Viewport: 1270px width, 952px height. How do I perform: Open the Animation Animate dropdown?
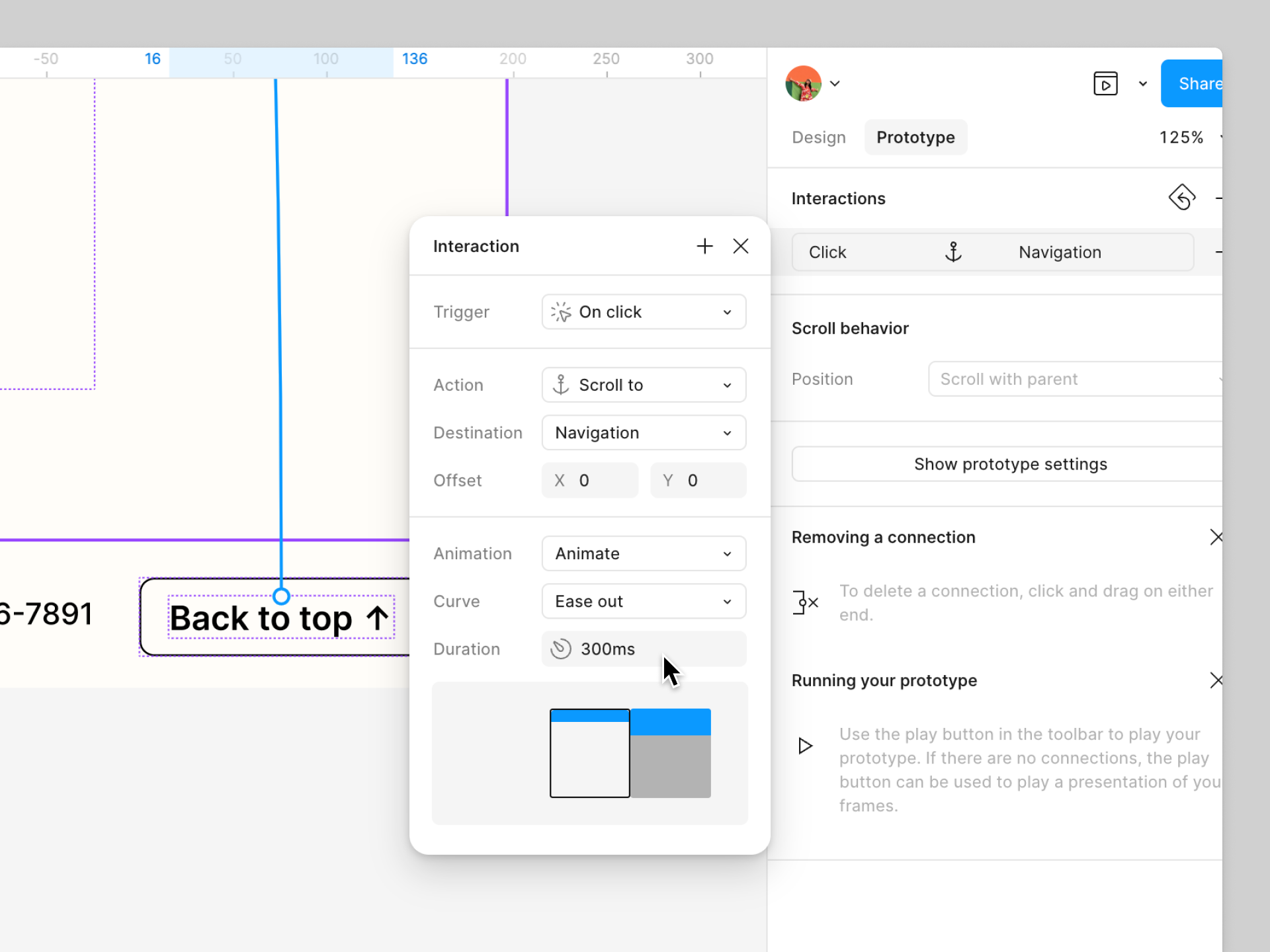644,553
